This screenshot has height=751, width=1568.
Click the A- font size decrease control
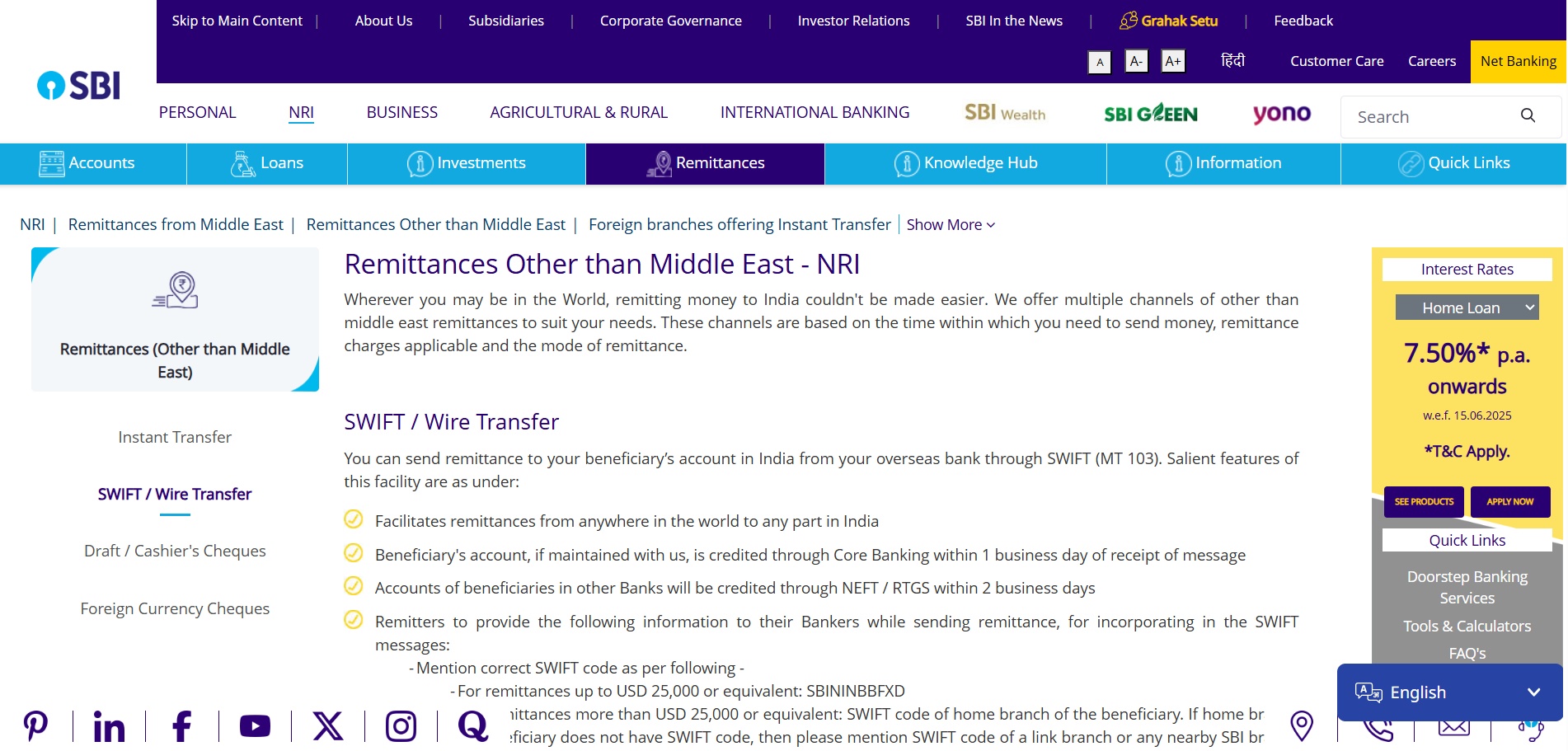click(1136, 61)
